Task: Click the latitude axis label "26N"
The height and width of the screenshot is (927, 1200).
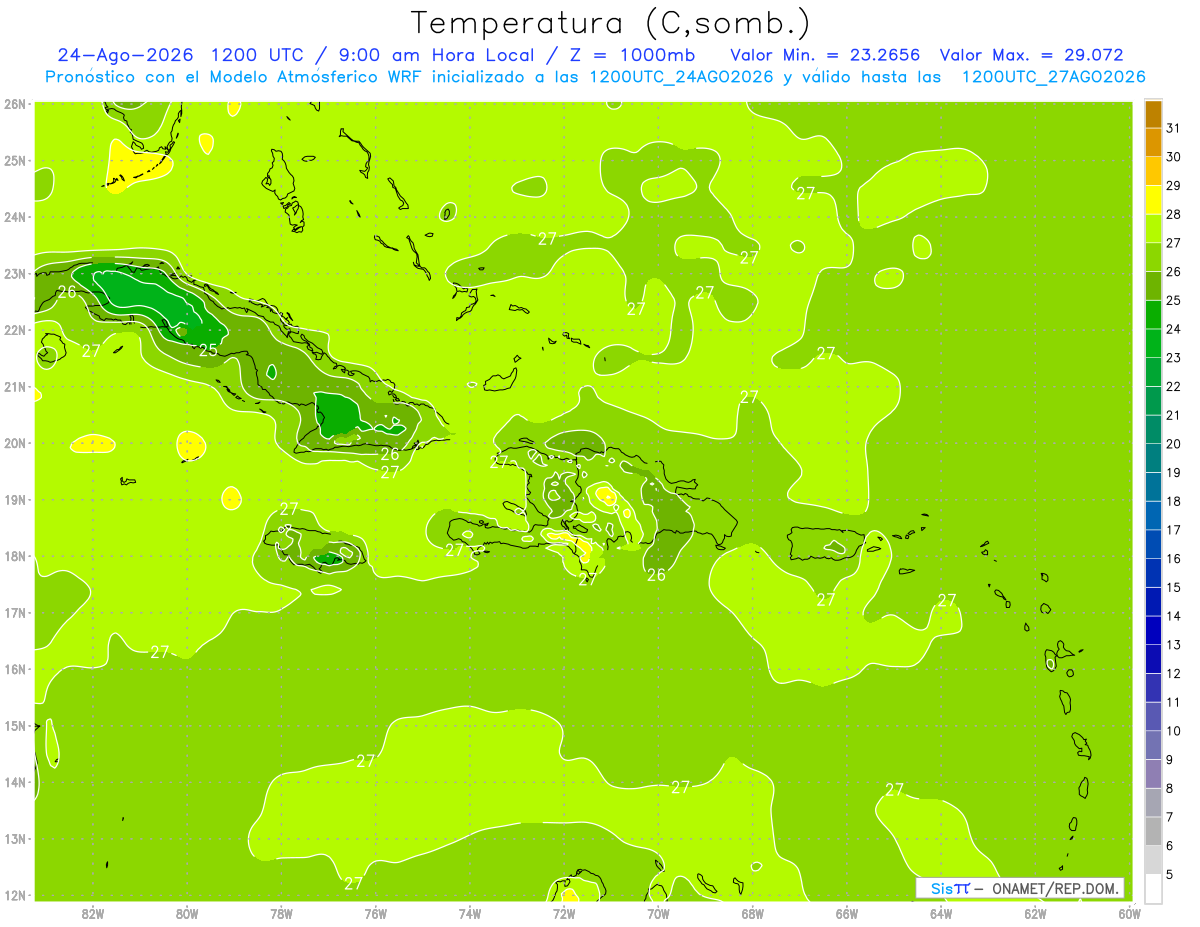Action: point(14,104)
